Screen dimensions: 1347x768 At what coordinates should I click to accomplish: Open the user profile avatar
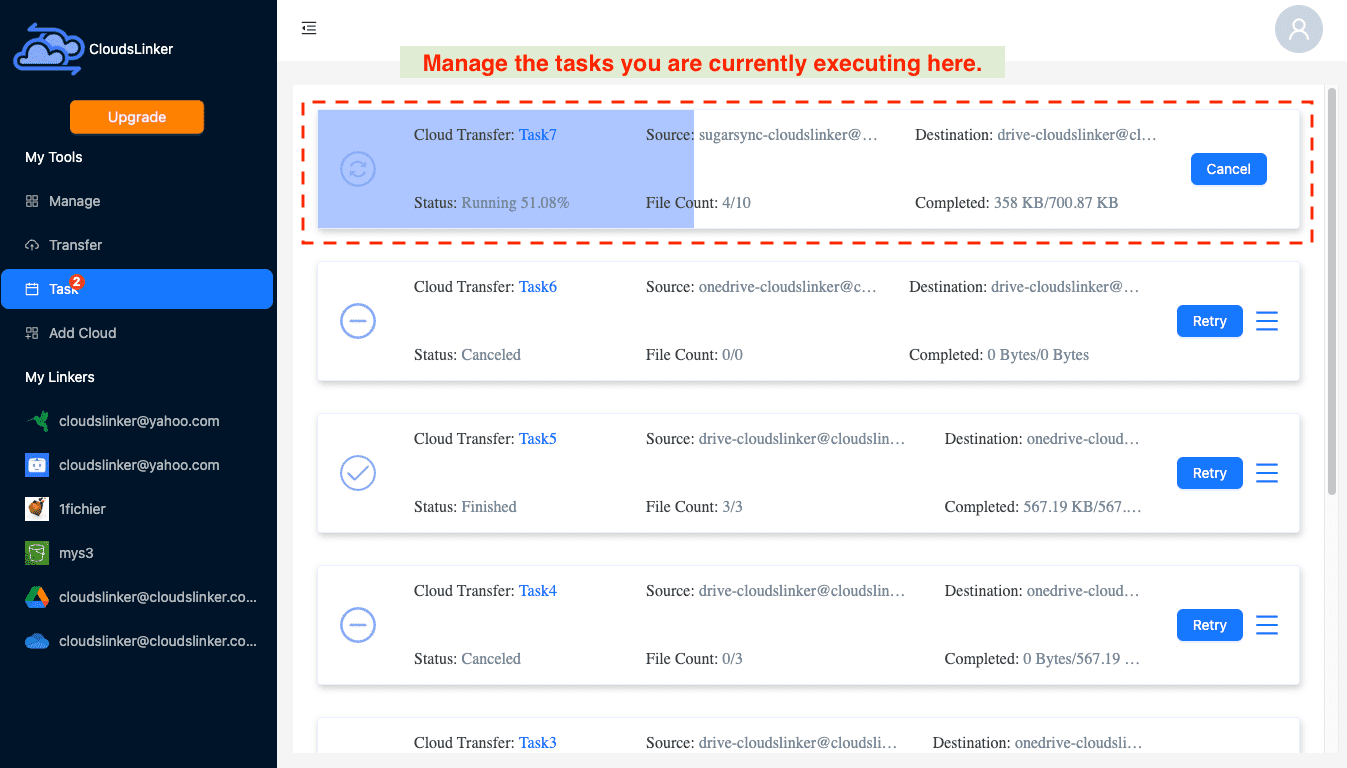(x=1299, y=29)
